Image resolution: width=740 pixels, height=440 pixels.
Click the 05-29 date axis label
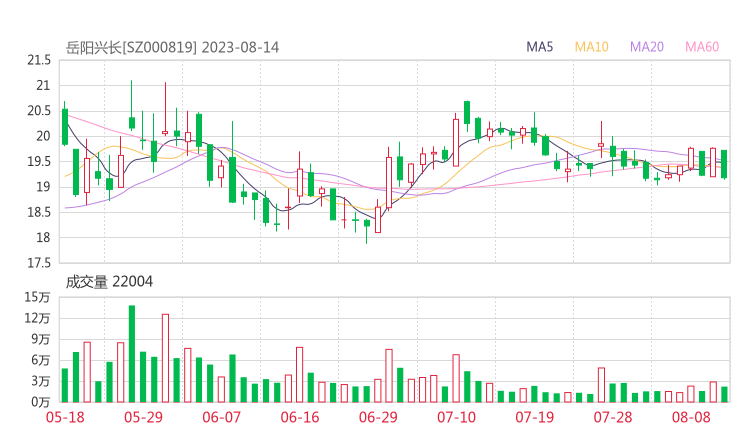pyautogui.click(x=143, y=417)
